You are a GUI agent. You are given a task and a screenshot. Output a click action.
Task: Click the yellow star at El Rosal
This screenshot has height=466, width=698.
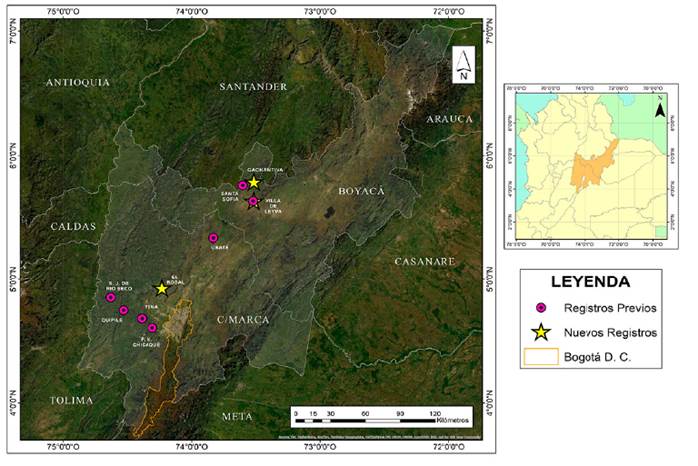[x=162, y=288]
